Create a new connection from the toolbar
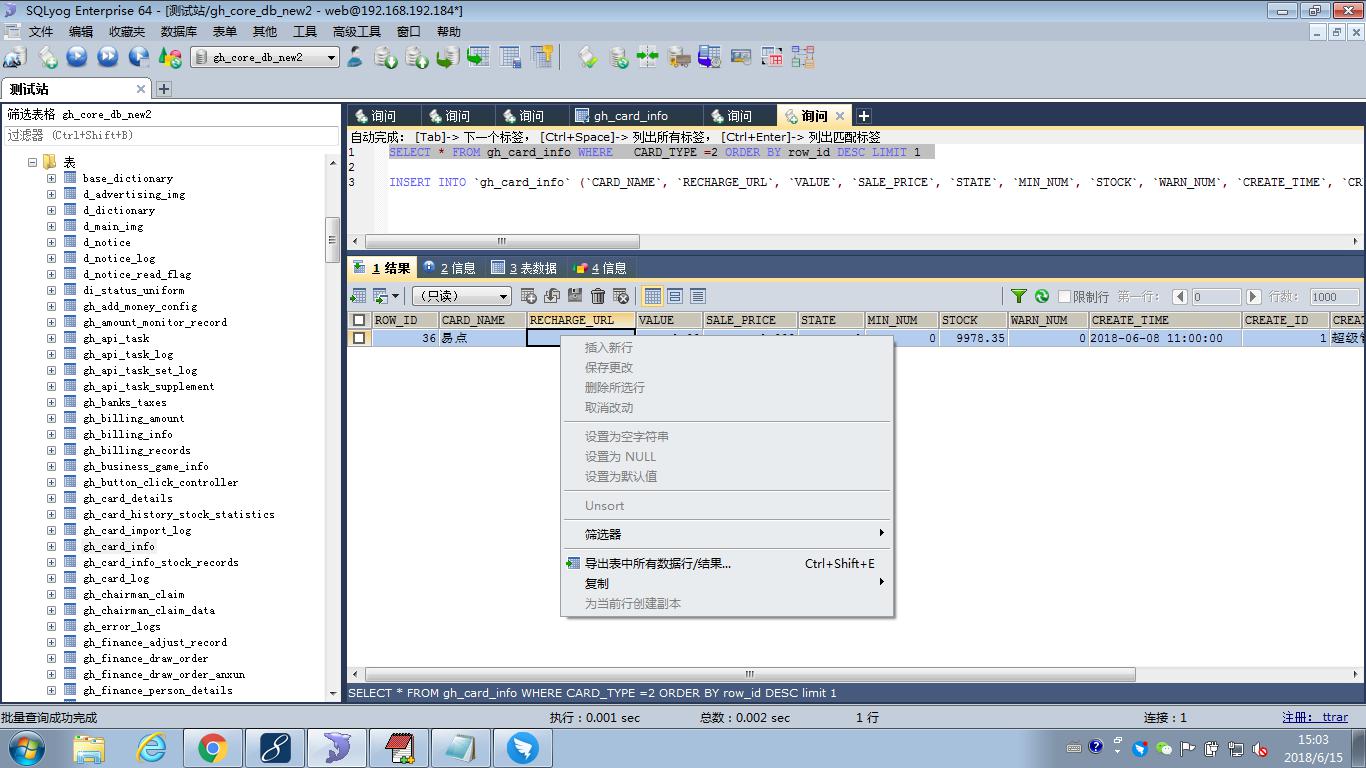Image resolution: width=1366 pixels, height=768 pixels. (x=15, y=57)
